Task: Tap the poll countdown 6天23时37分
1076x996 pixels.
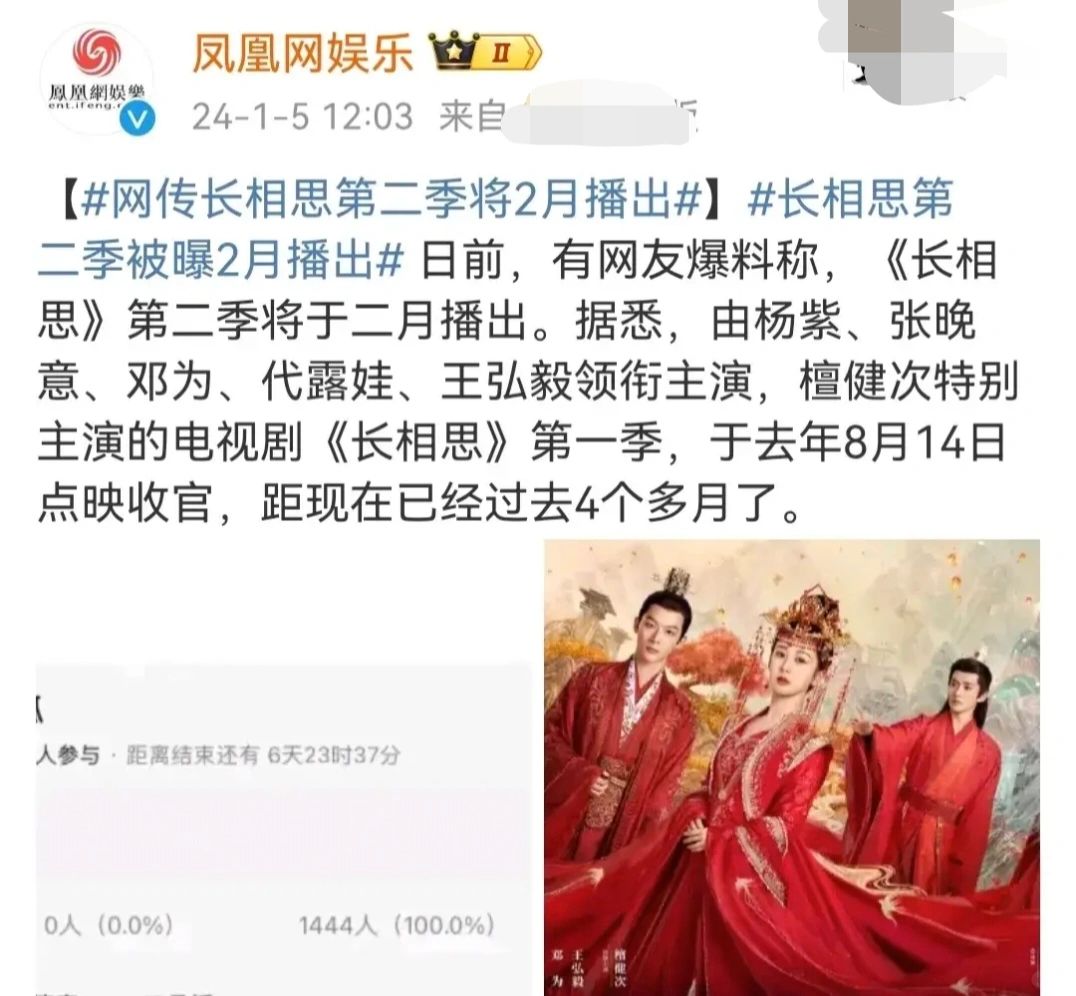Action: point(334,756)
